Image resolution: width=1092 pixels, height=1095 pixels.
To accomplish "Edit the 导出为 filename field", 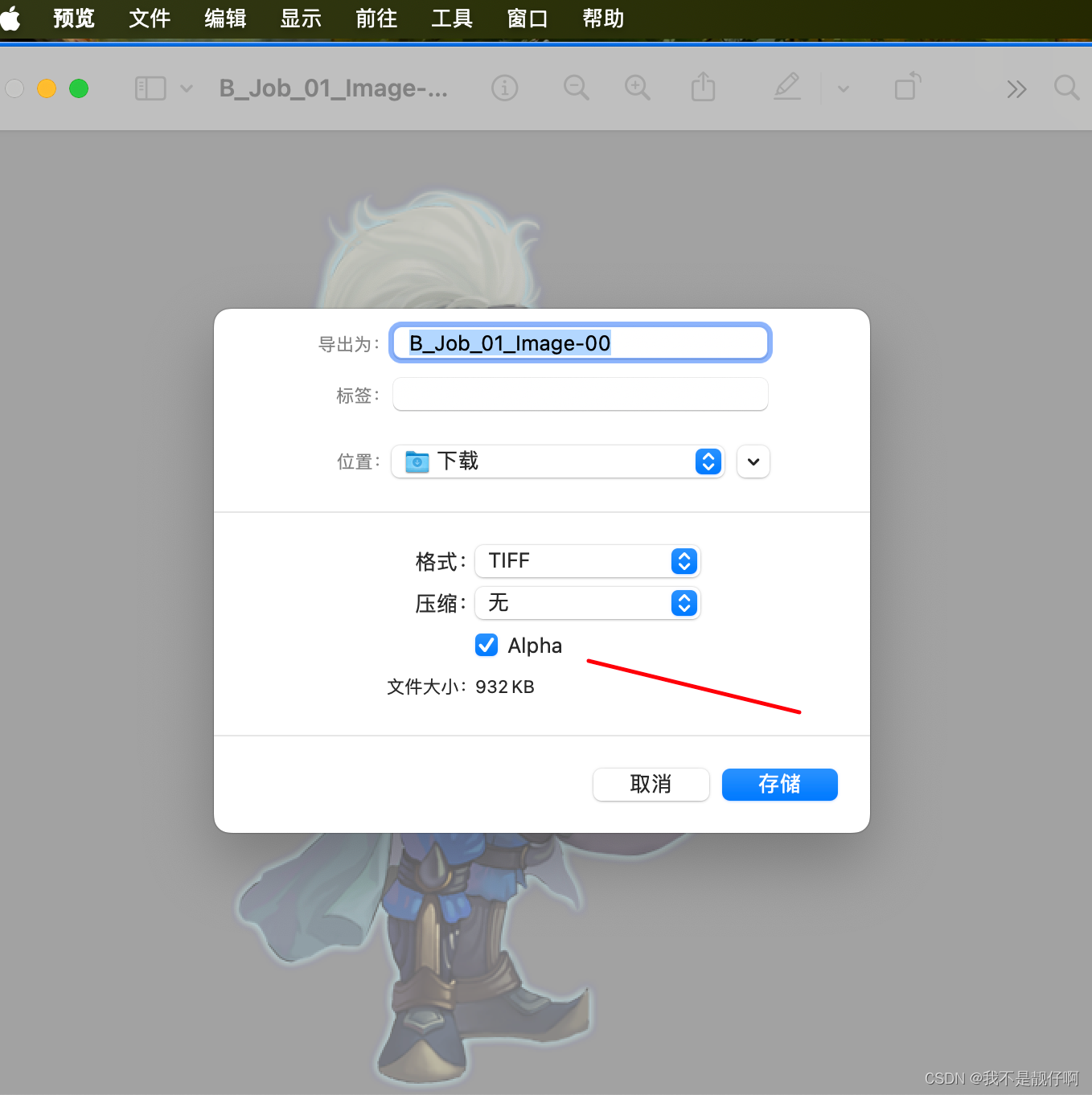I will pos(580,343).
